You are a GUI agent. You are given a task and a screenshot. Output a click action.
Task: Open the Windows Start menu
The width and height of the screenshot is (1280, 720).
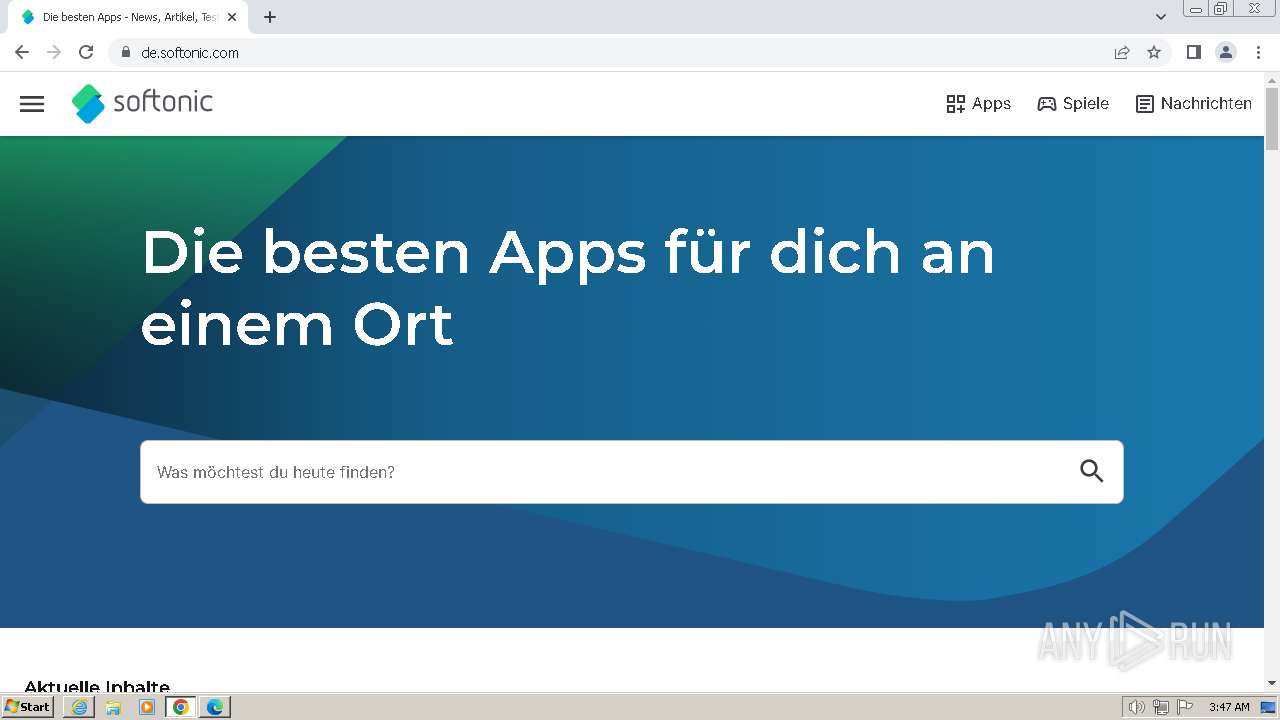coord(28,707)
